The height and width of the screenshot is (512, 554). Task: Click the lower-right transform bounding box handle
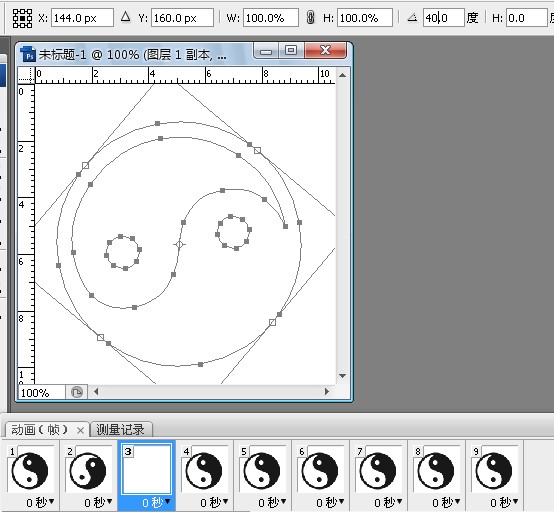272,322
